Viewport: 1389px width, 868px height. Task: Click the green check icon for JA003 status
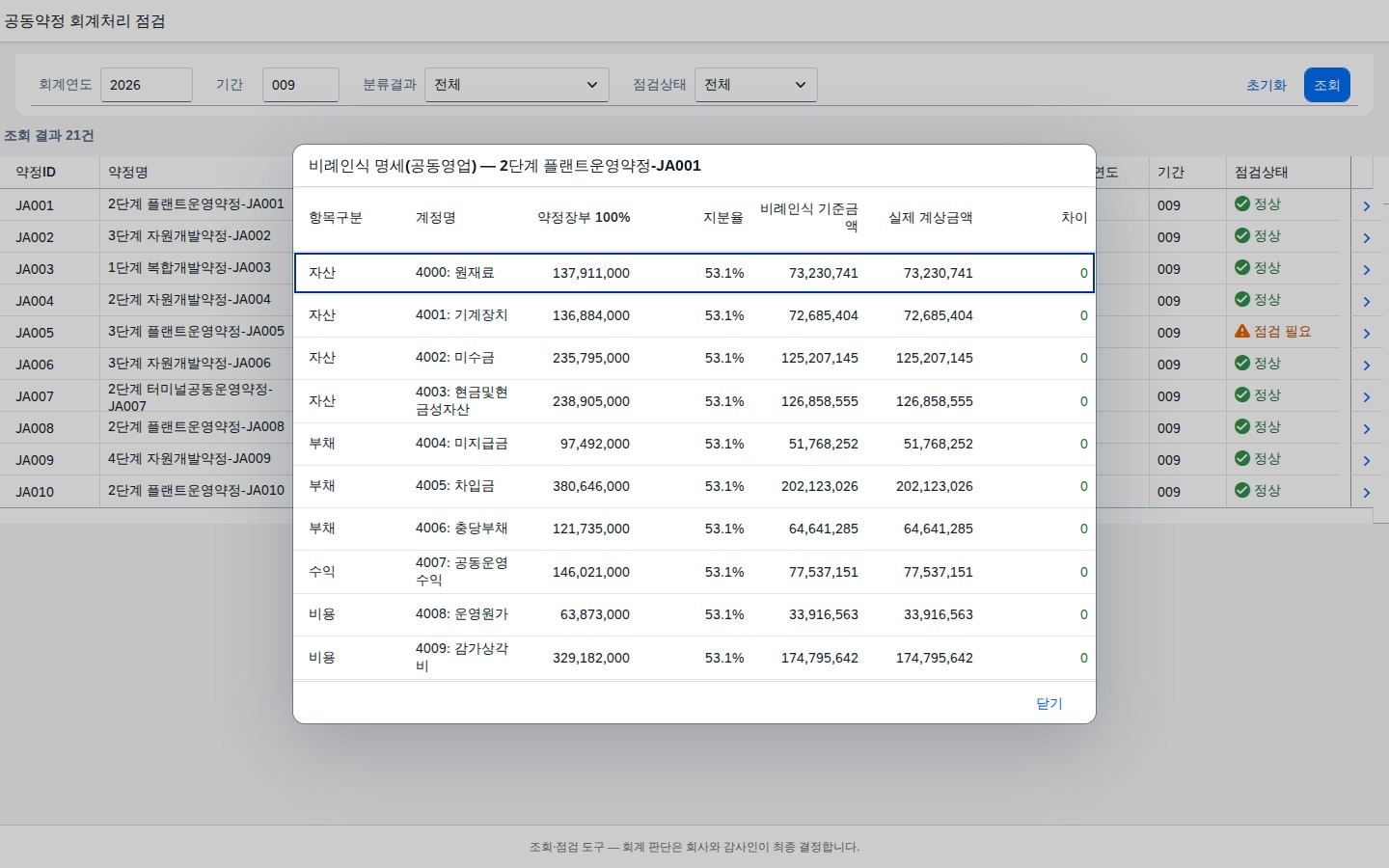1242,267
